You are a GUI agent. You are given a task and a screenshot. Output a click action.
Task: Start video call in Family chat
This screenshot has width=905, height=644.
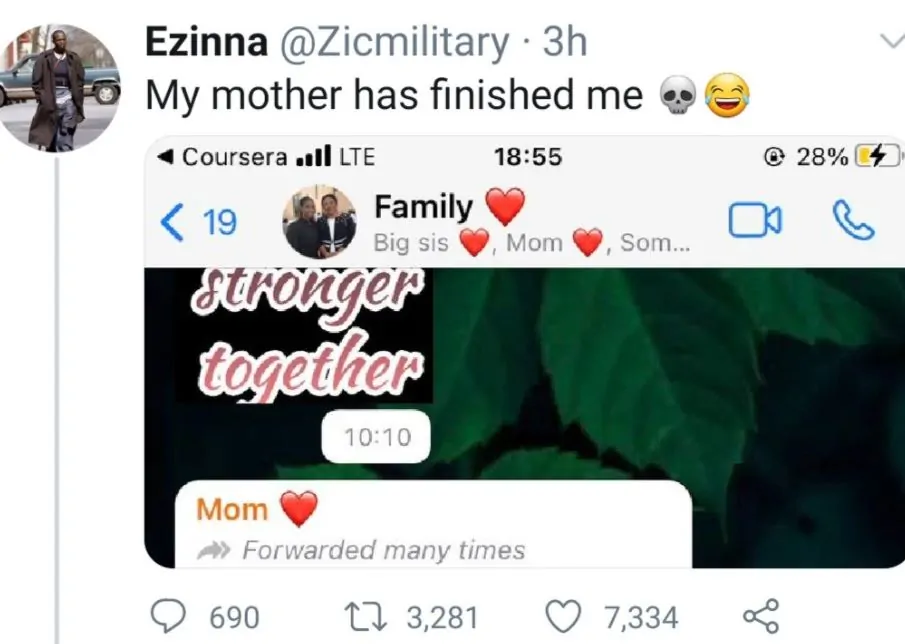coord(755,222)
